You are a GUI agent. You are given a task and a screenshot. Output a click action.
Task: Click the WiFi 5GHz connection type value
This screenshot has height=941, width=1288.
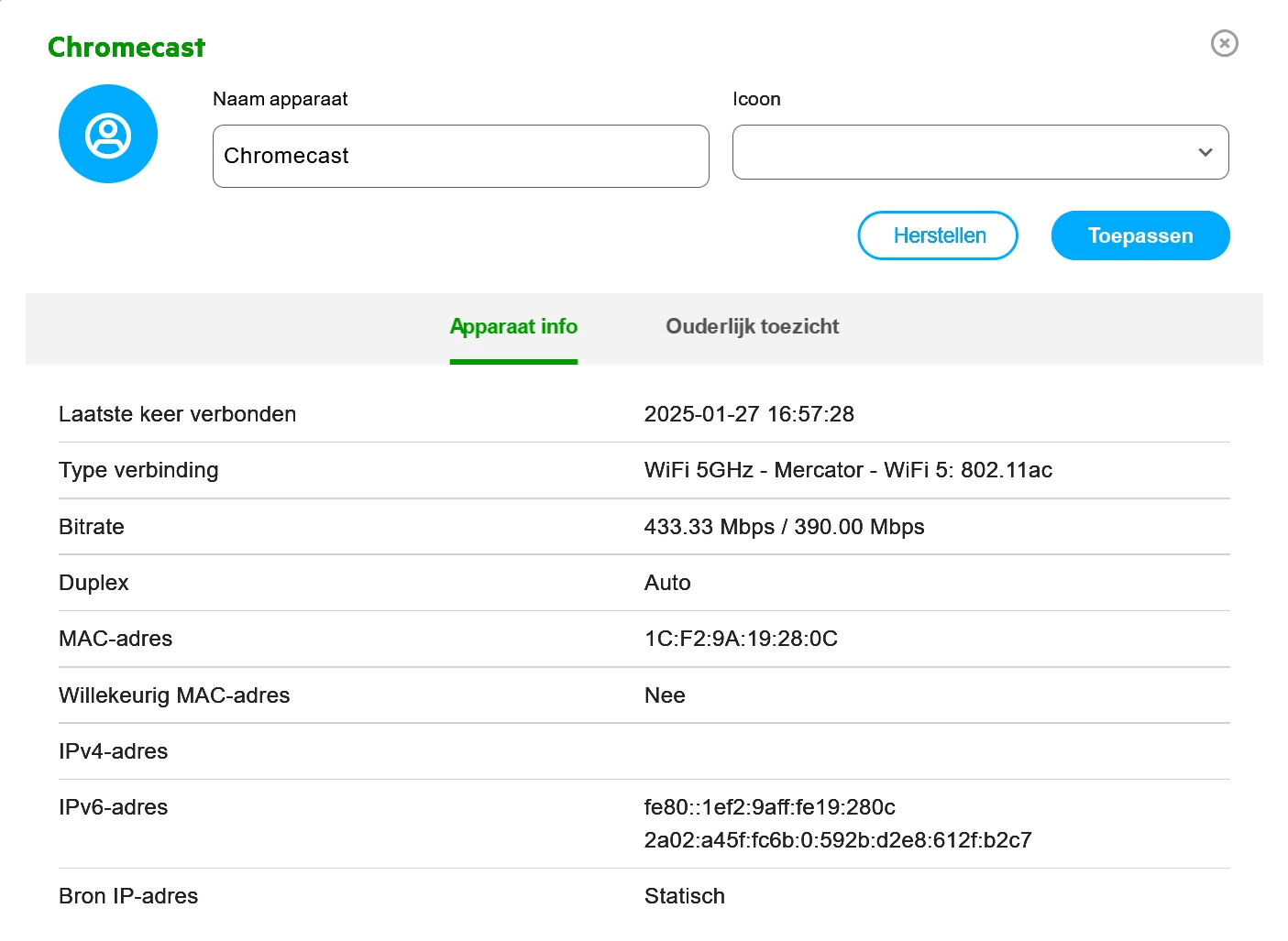coord(848,470)
